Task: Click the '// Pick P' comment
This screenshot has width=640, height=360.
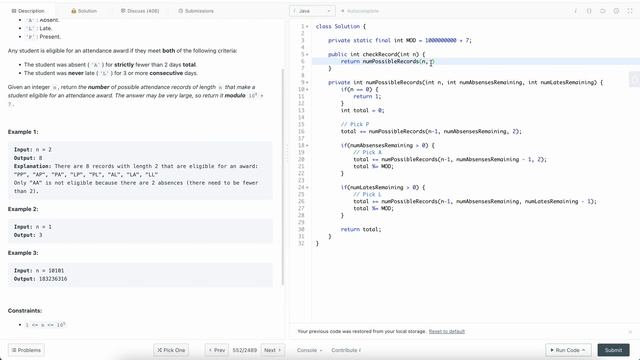Action: (355, 124)
